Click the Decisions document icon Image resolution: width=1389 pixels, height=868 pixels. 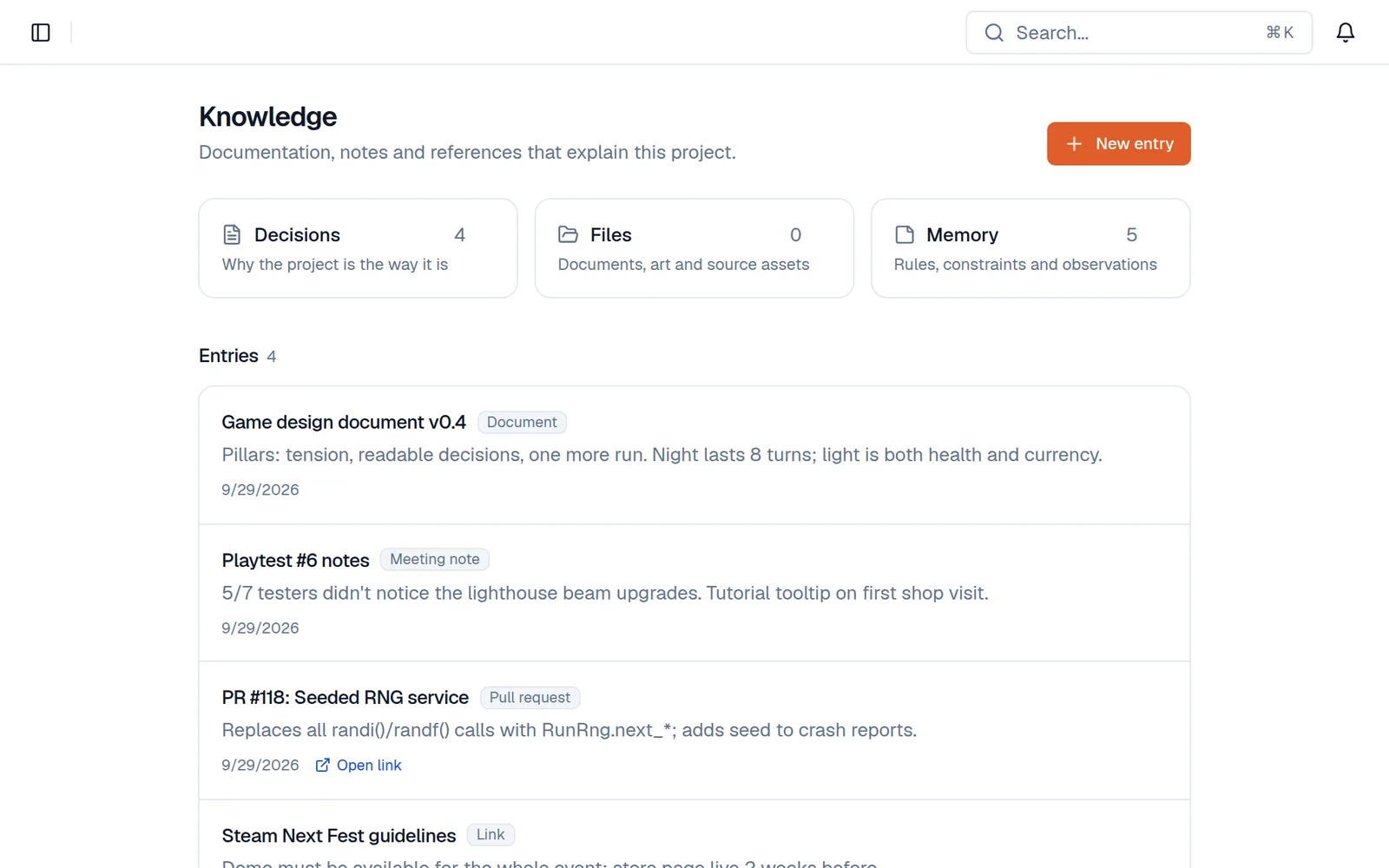pyautogui.click(x=232, y=234)
